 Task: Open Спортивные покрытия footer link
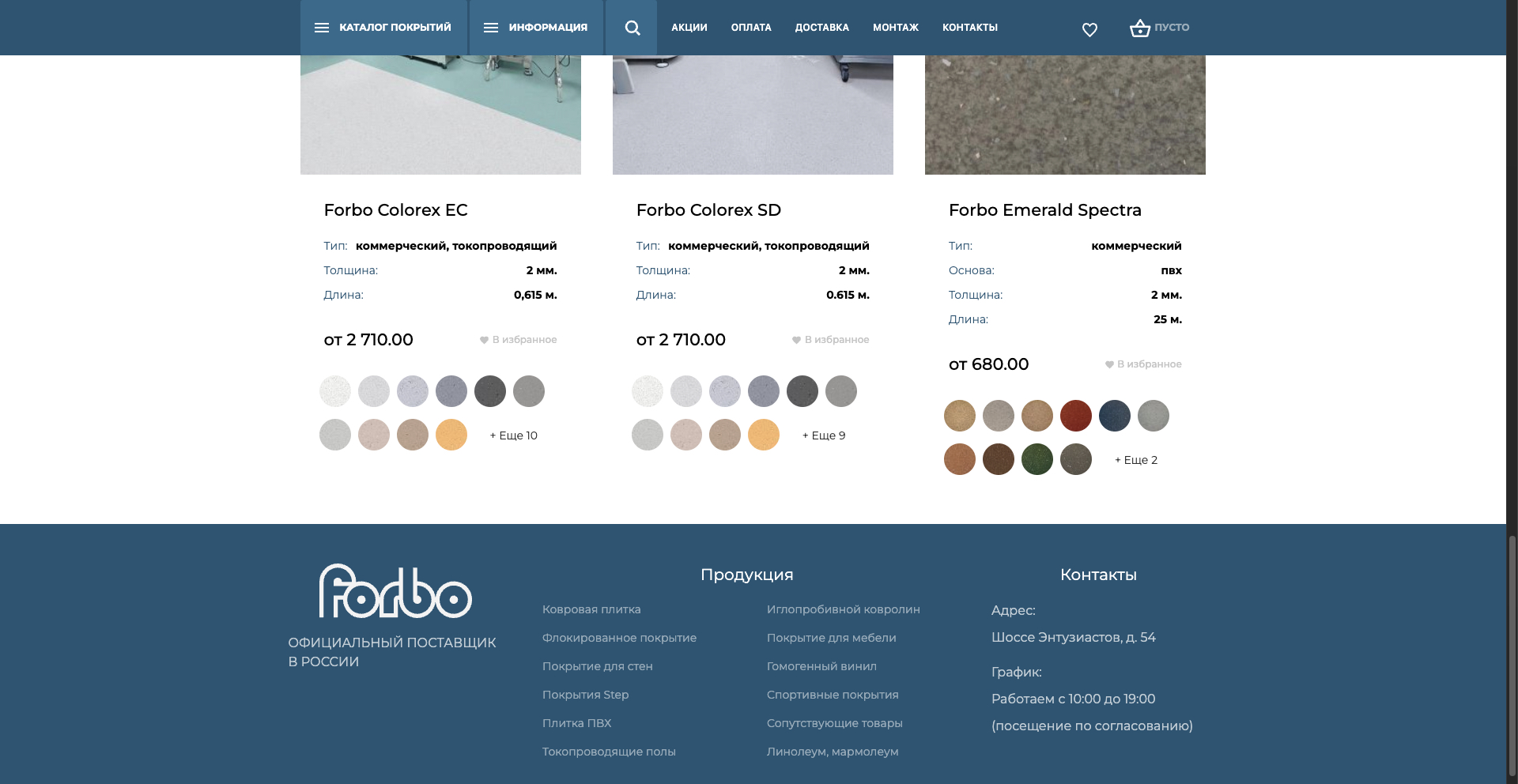[833, 695]
